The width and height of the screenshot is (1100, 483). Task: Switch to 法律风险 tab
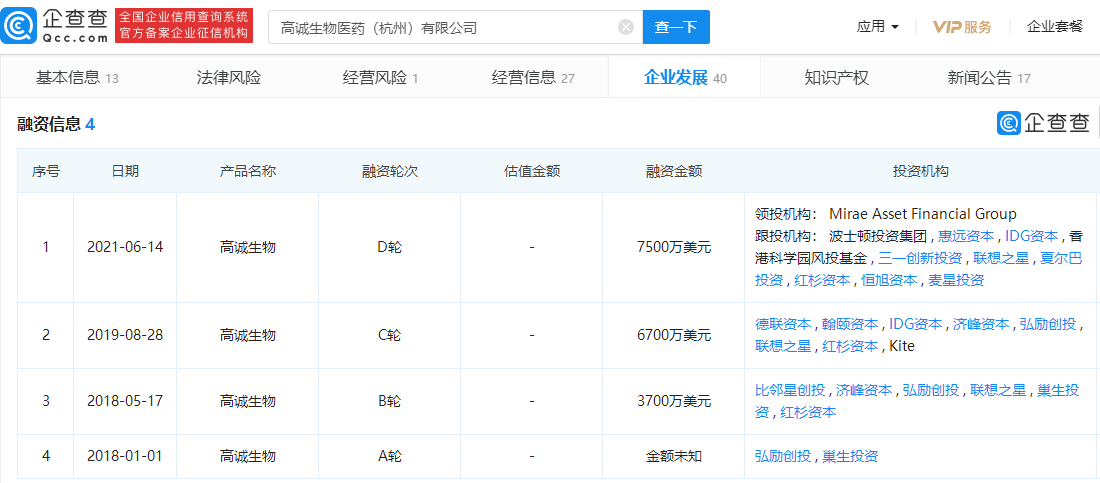tap(229, 78)
